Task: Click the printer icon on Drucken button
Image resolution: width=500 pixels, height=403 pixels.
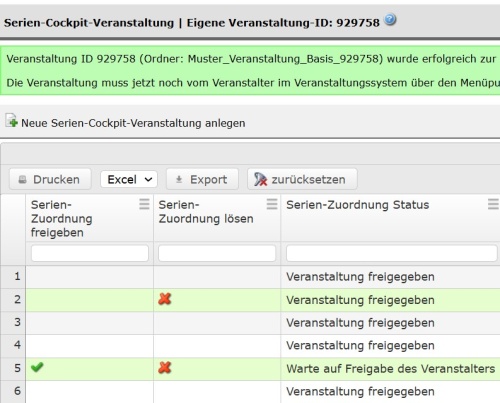Action: click(x=22, y=180)
